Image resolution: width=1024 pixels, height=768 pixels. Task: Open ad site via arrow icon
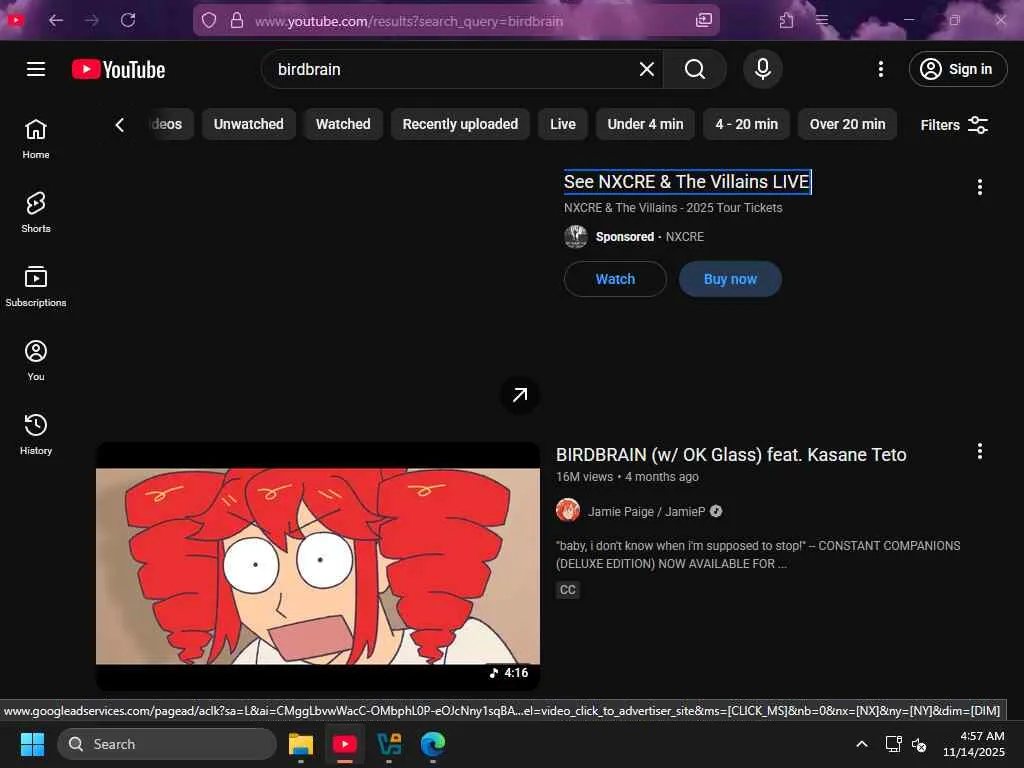520,394
